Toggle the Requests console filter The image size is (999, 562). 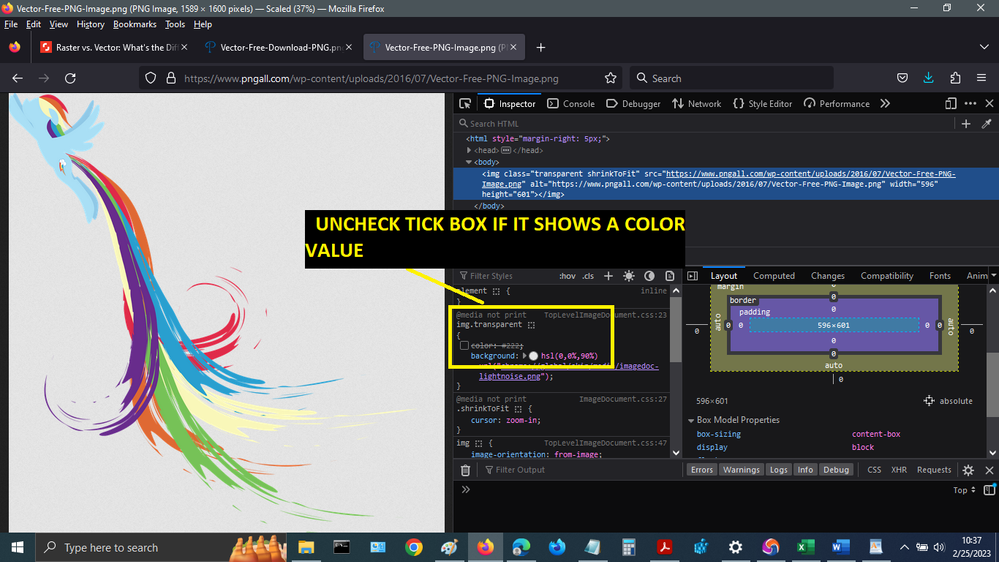[934, 470]
